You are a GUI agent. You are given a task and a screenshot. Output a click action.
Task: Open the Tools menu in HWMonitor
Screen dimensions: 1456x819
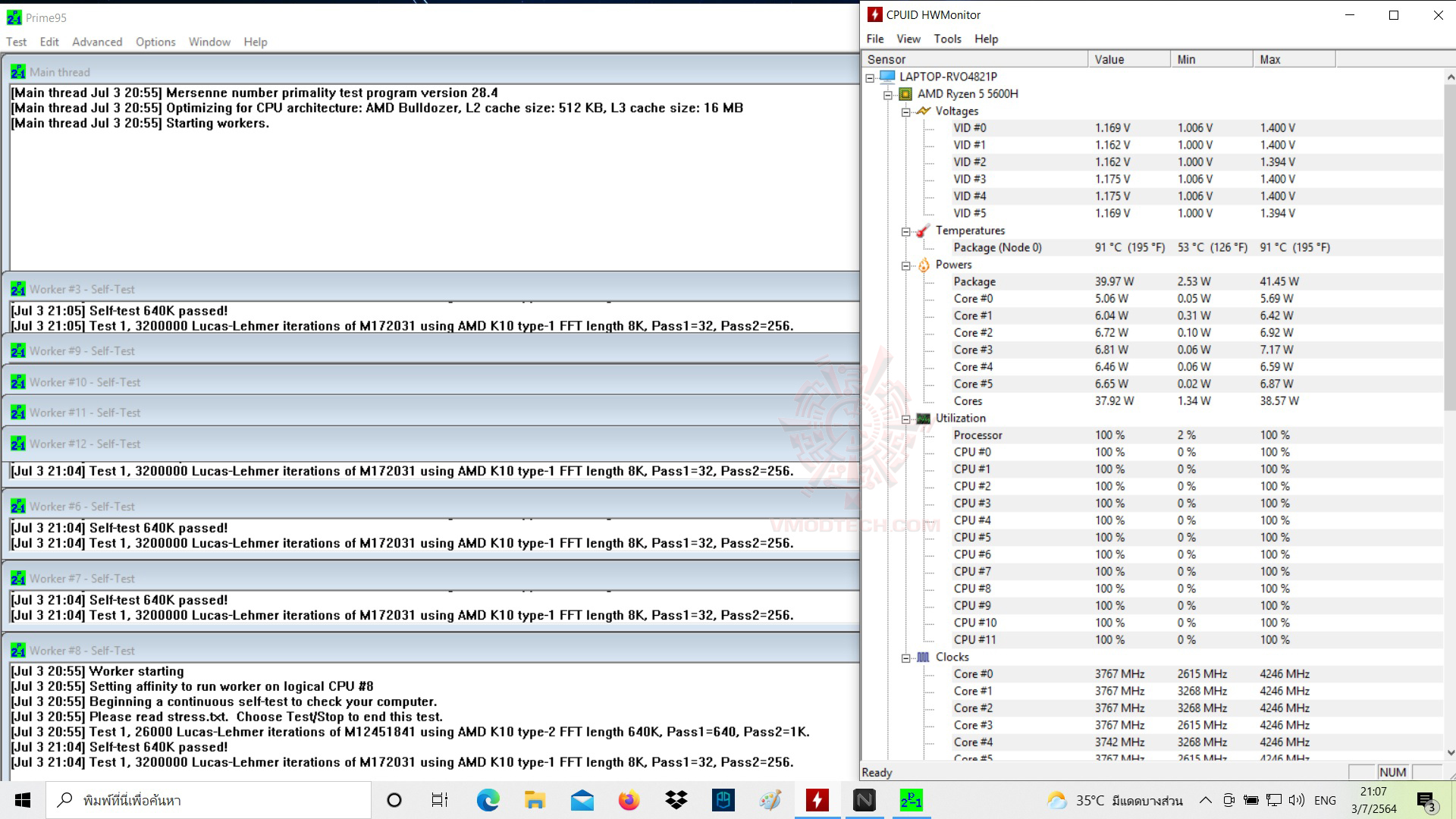coord(947,39)
